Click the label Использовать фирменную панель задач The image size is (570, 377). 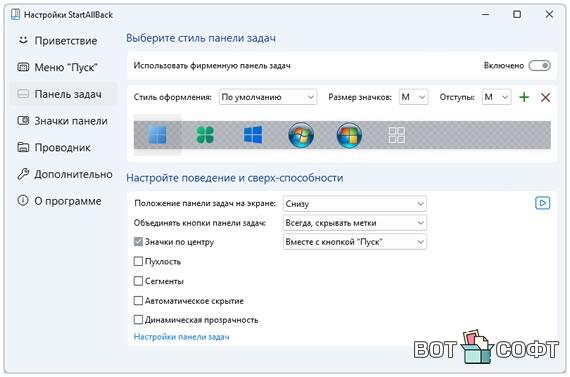coord(212,66)
